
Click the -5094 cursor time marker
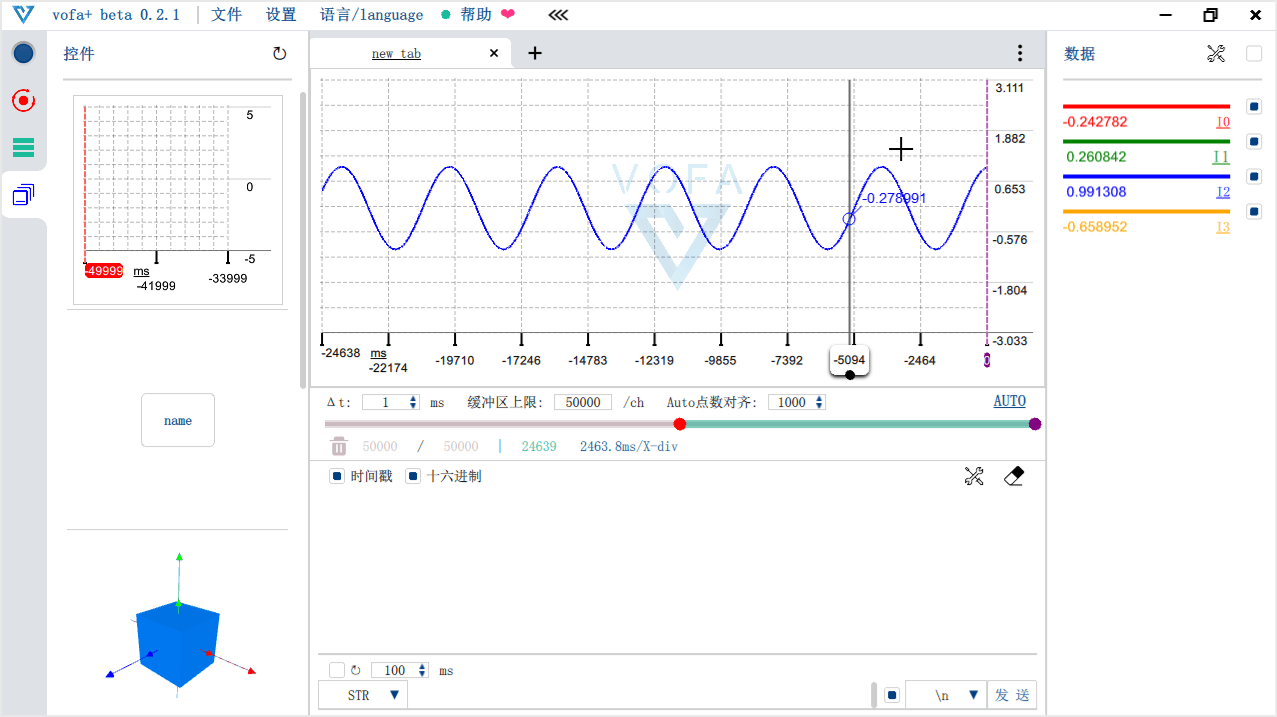850,360
